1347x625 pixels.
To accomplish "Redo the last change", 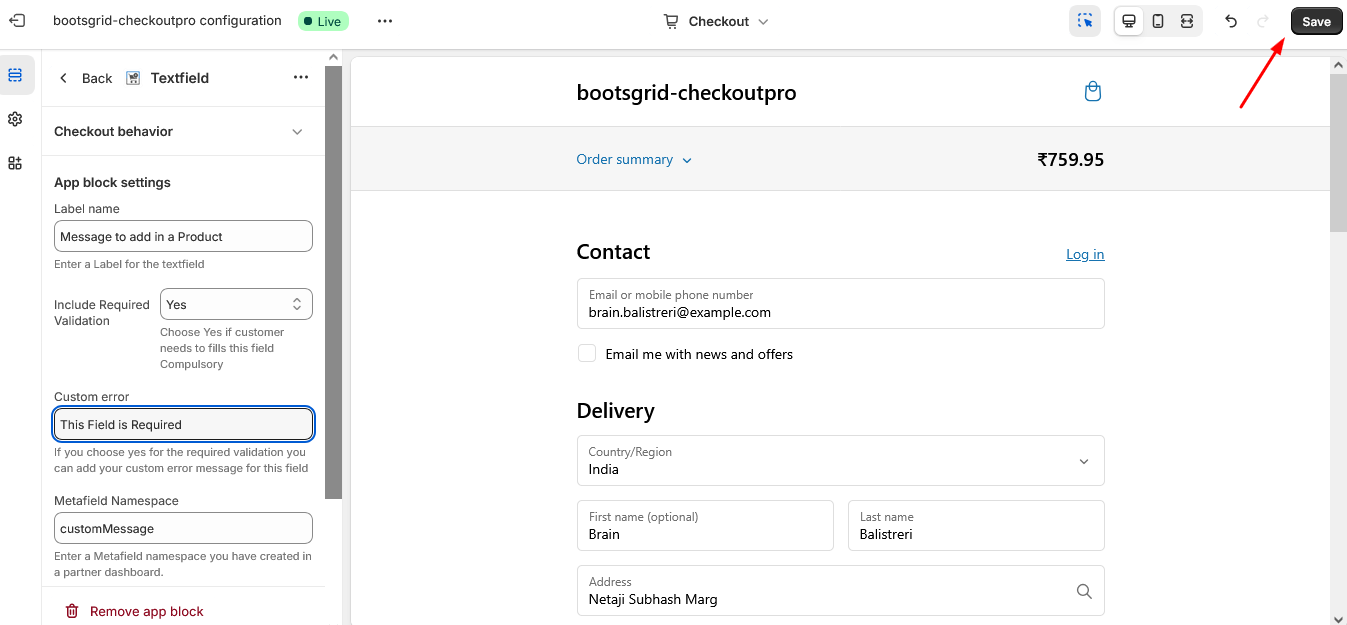I will 1263,21.
